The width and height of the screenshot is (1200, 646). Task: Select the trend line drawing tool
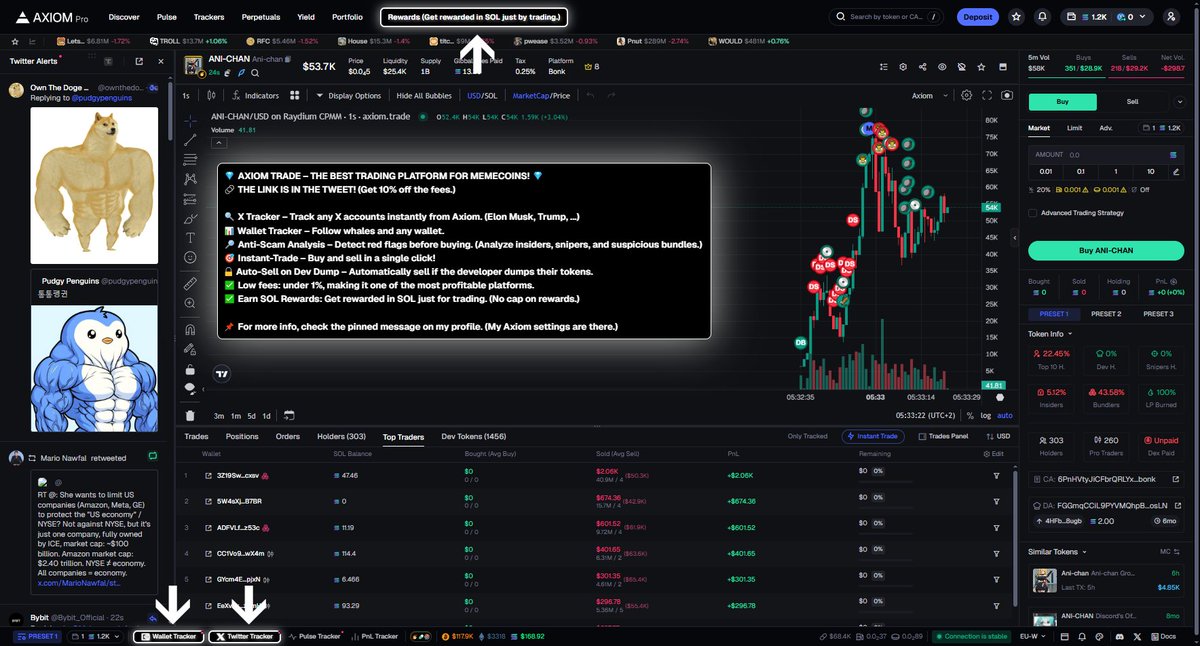pos(190,139)
